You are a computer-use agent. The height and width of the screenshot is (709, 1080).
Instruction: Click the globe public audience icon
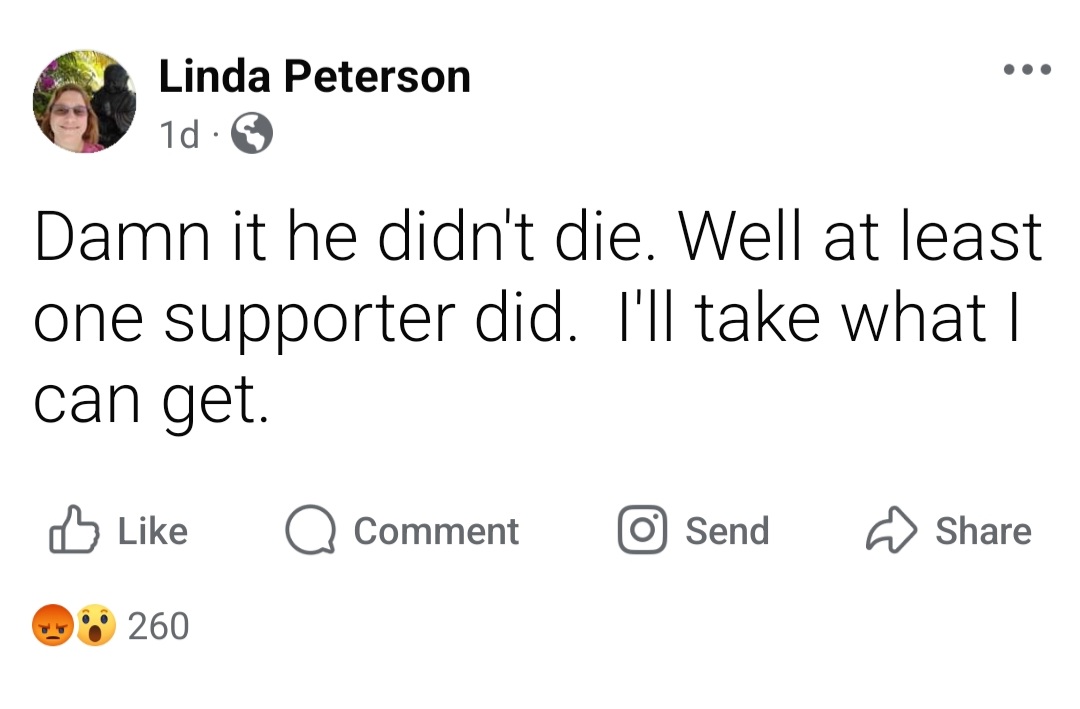(252, 134)
